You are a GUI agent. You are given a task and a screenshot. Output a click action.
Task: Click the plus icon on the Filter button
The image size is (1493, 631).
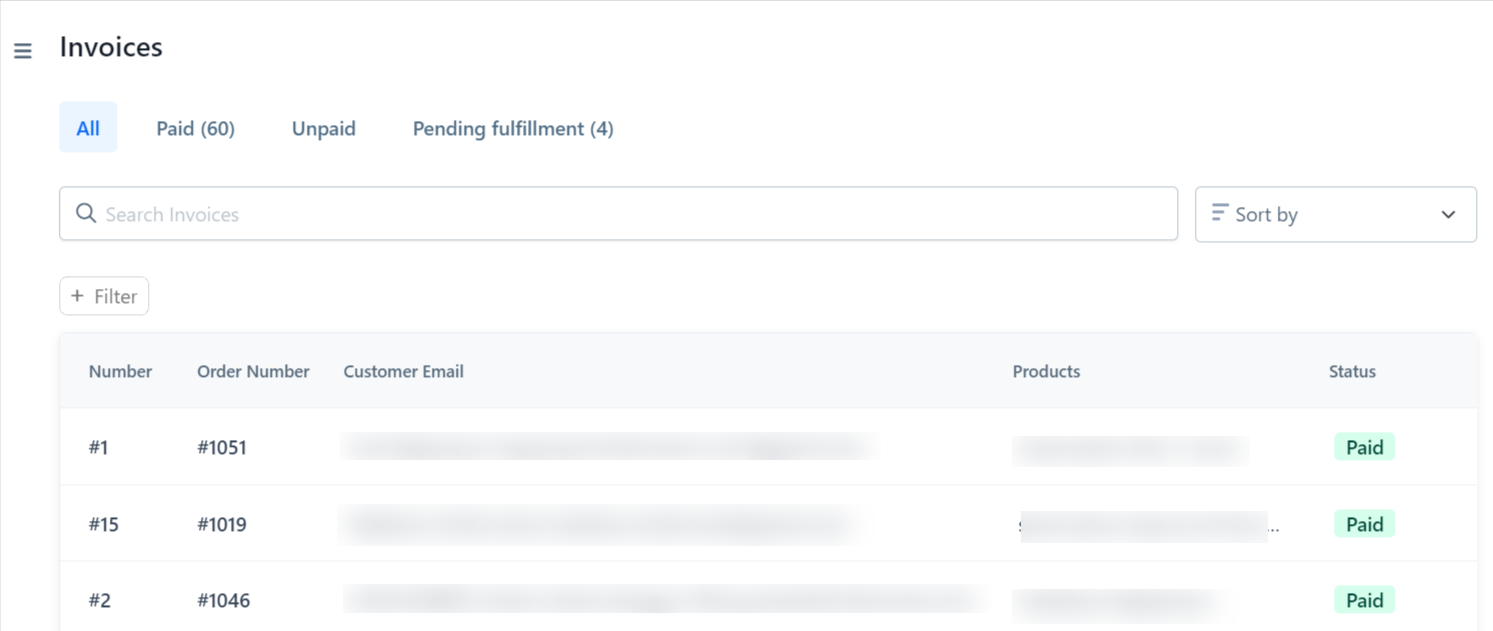coord(78,295)
